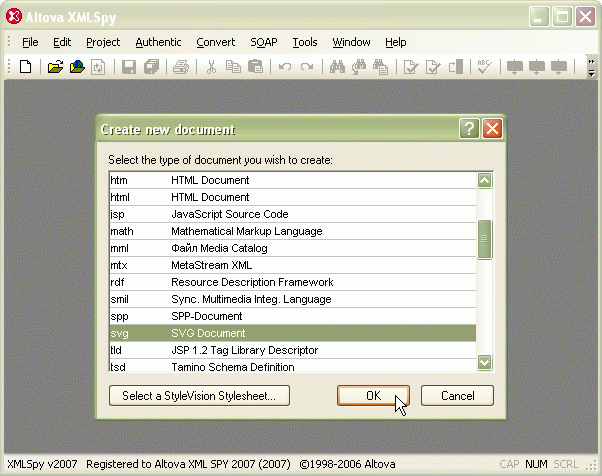The width and height of the screenshot is (602, 476).
Task: Select the mml Media Catalog row
Action: 293,248
